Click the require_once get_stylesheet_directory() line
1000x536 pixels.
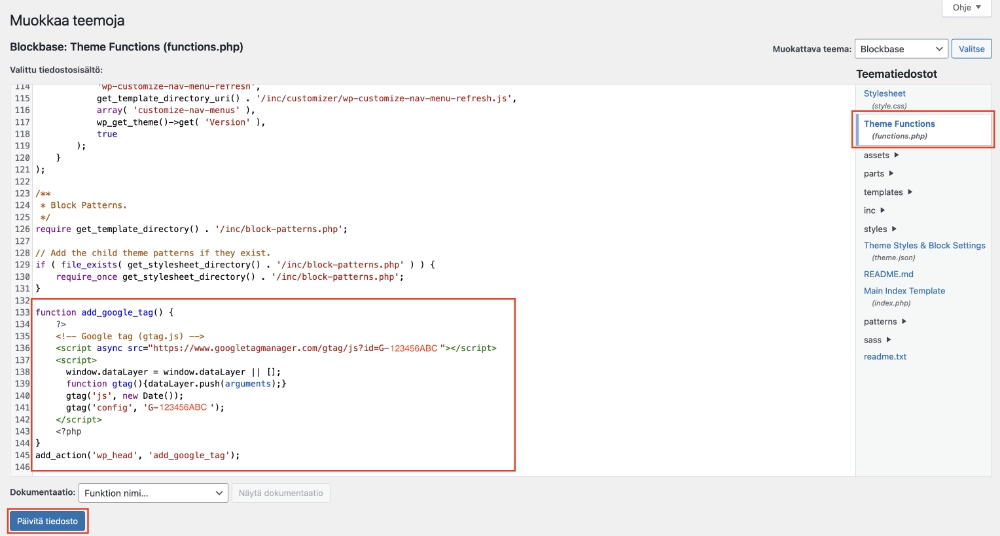pos(230,277)
